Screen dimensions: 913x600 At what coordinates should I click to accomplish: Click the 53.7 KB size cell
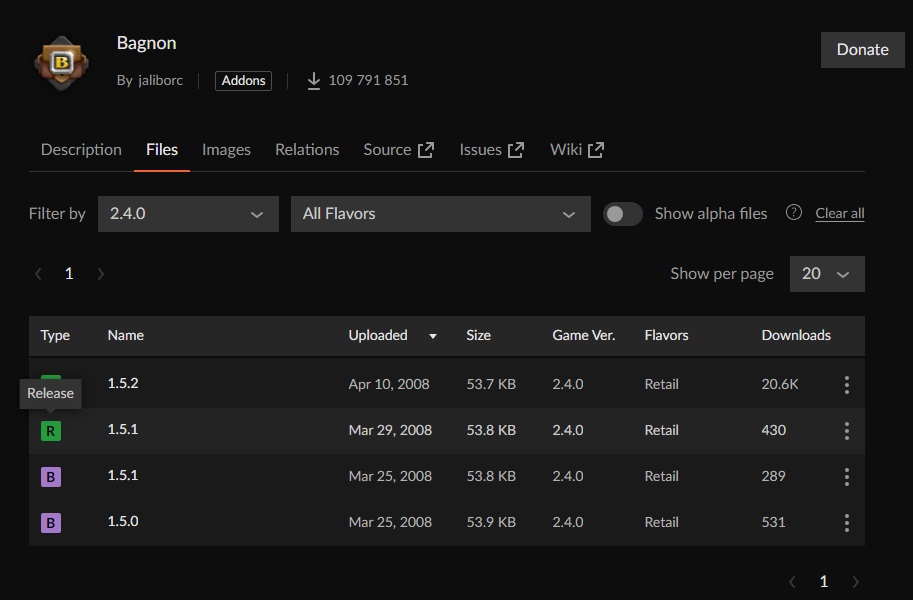pos(491,384)
